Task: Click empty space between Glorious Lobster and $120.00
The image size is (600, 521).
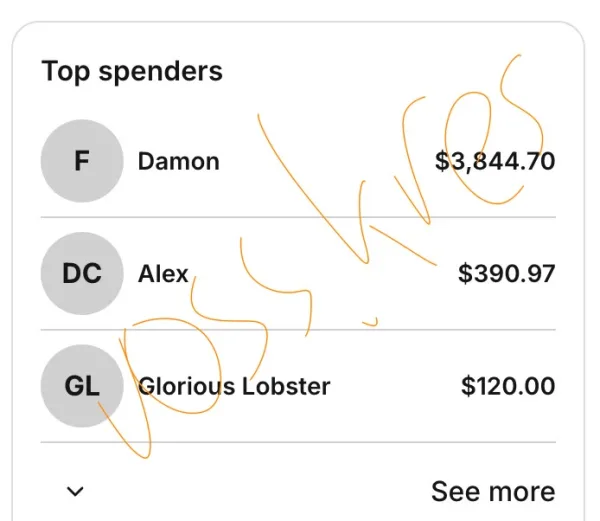Action: pos(395,386)
